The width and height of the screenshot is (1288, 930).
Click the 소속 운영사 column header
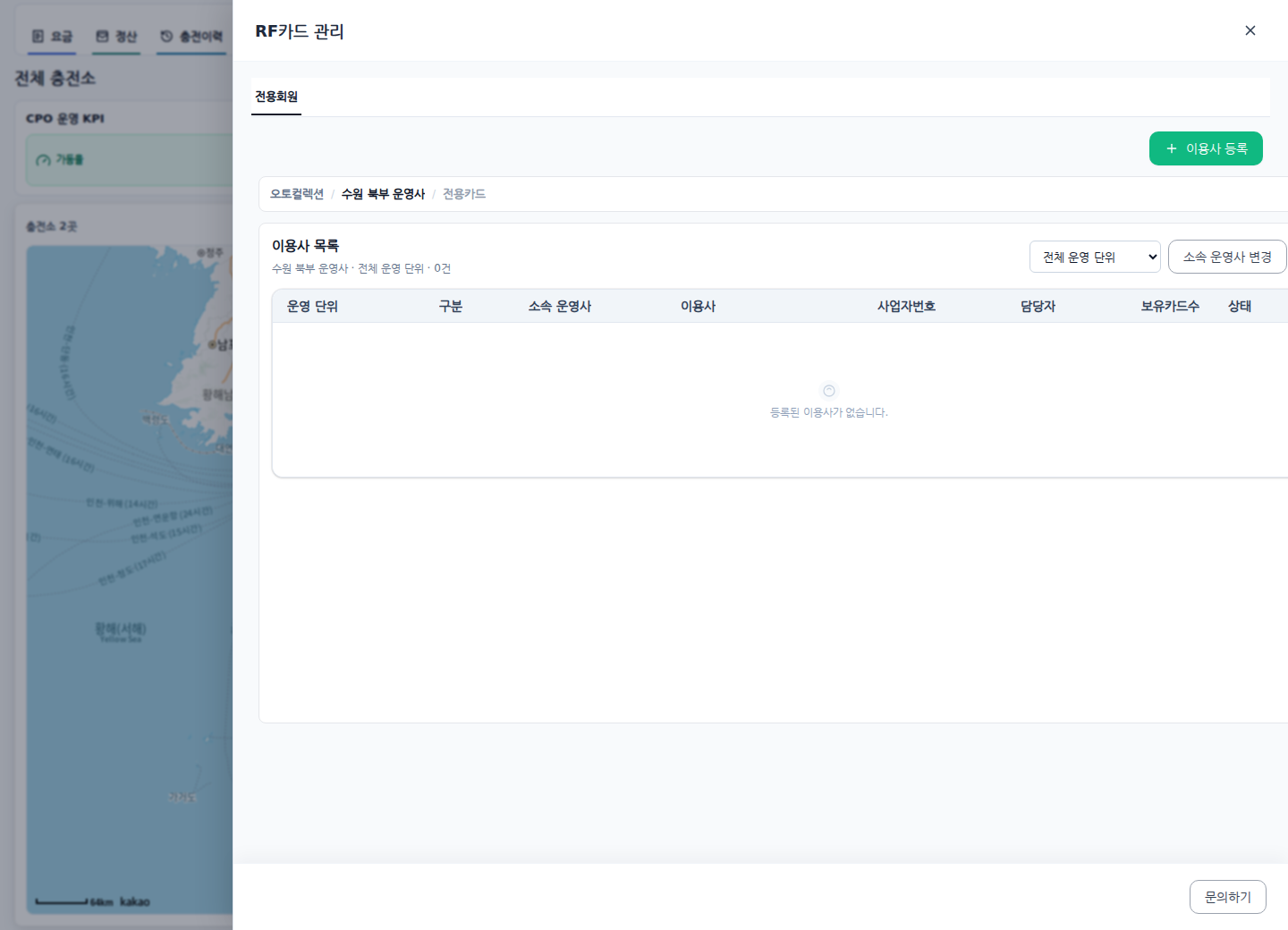pos(560,306)
